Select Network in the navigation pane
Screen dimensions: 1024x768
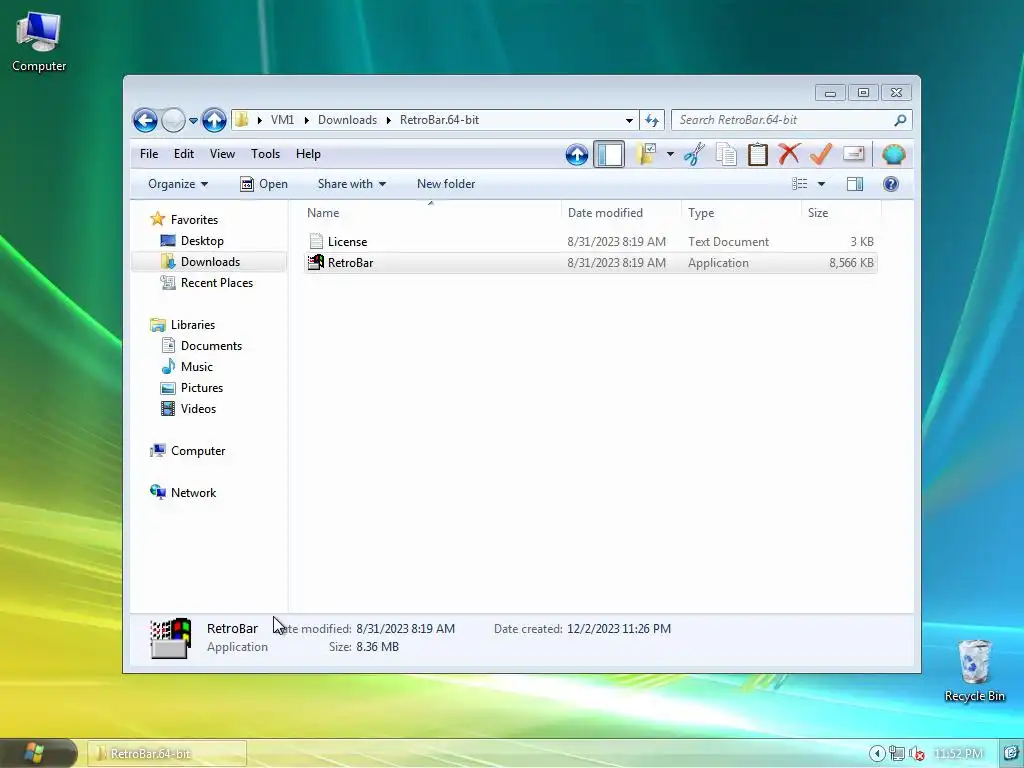[x=193, y=492]
